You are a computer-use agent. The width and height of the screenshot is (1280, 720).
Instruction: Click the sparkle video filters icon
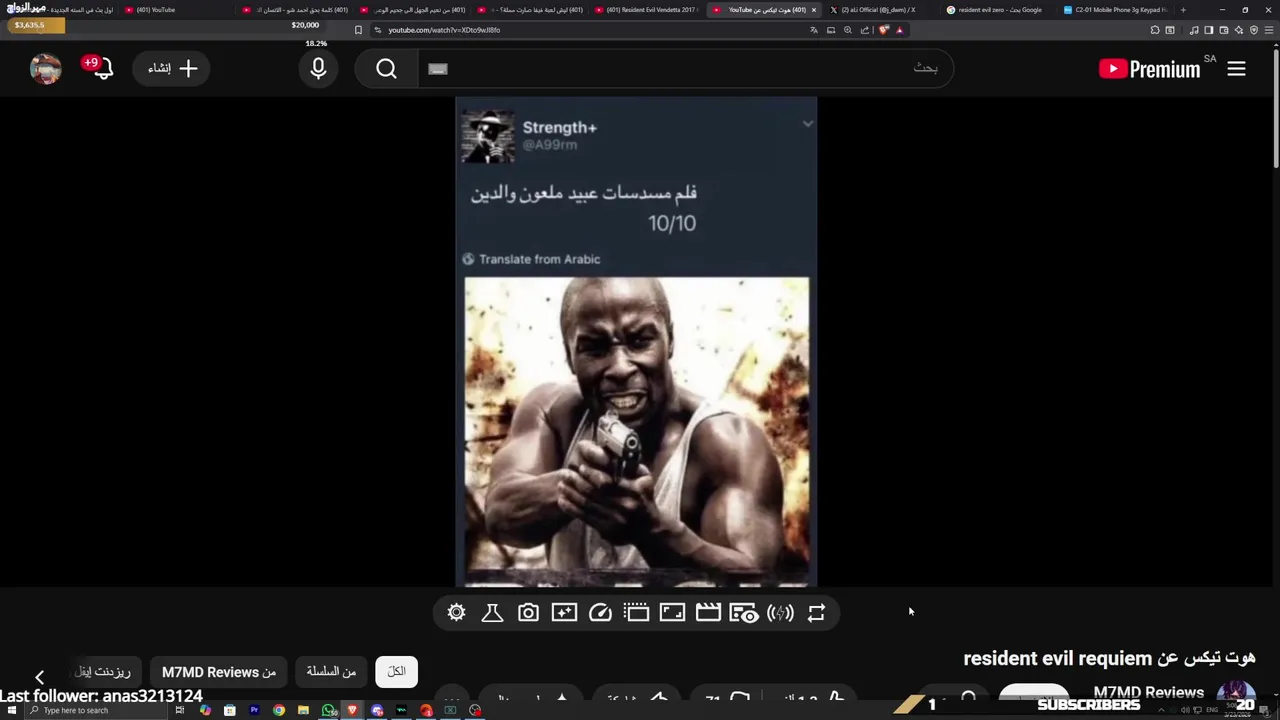click(x=564, y=613)
